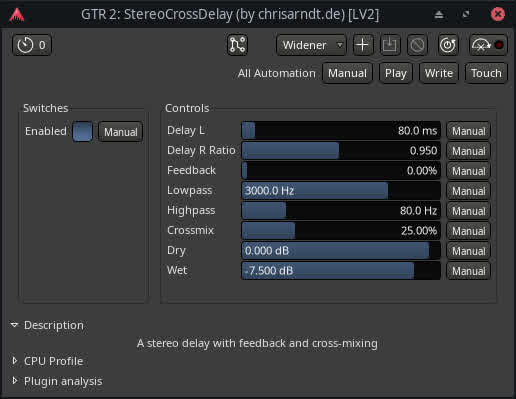Click the roll-up window title bar icon
The image size is (516, 399).
pos(439,14)
